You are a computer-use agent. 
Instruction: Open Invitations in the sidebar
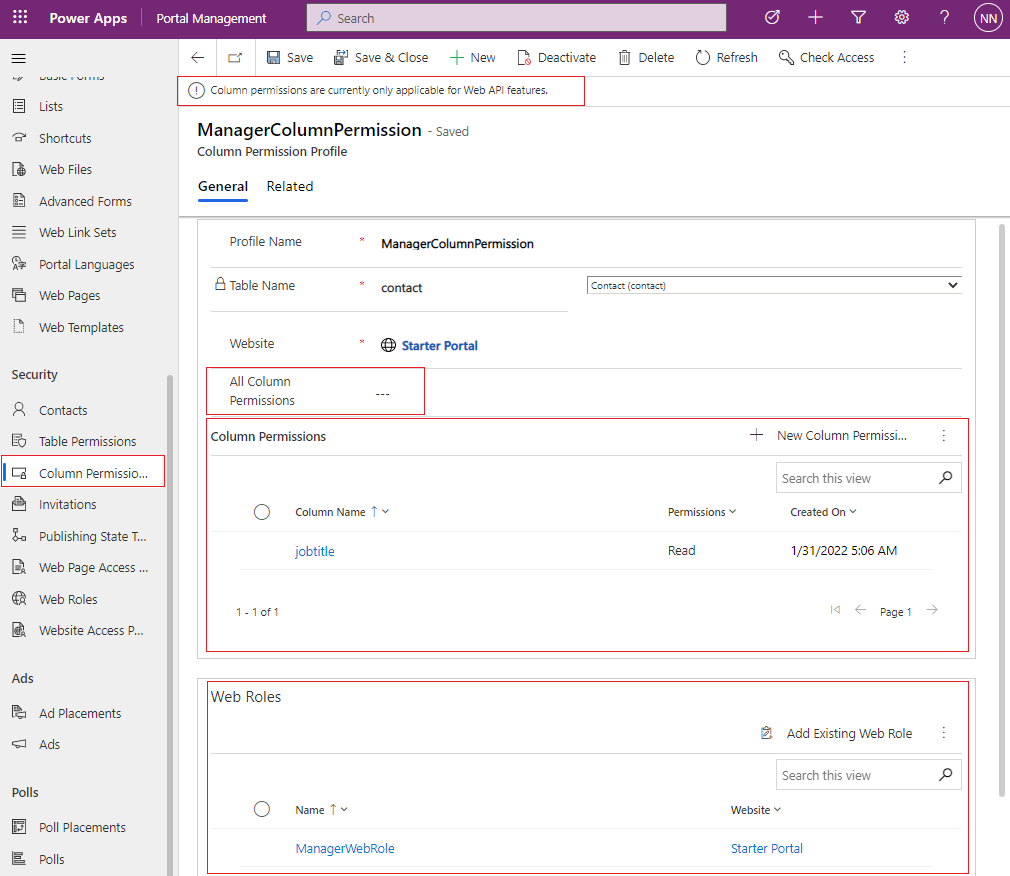68,504
